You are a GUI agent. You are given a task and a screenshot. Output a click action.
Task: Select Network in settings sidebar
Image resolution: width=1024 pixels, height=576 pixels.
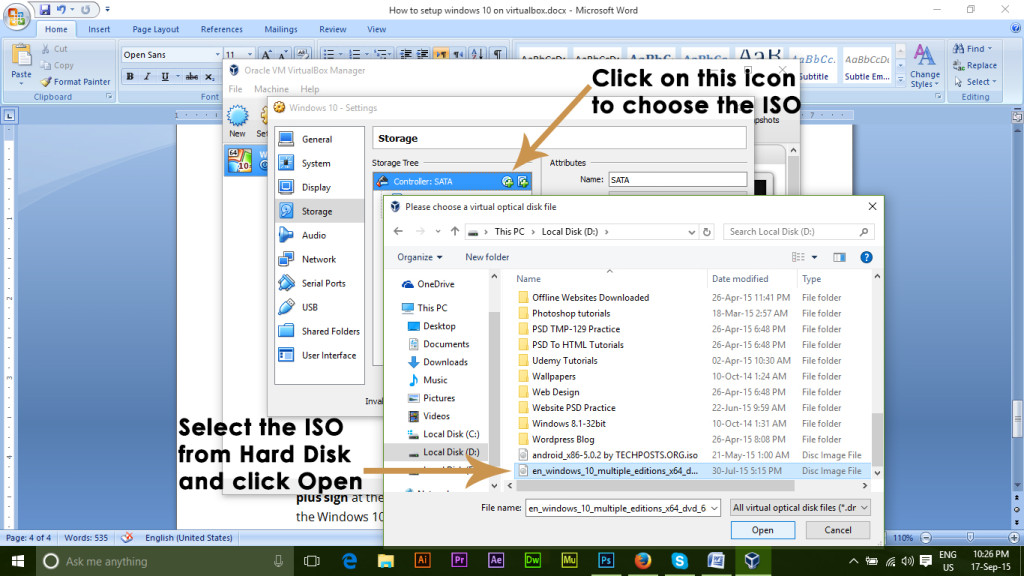tap(319, 259)
